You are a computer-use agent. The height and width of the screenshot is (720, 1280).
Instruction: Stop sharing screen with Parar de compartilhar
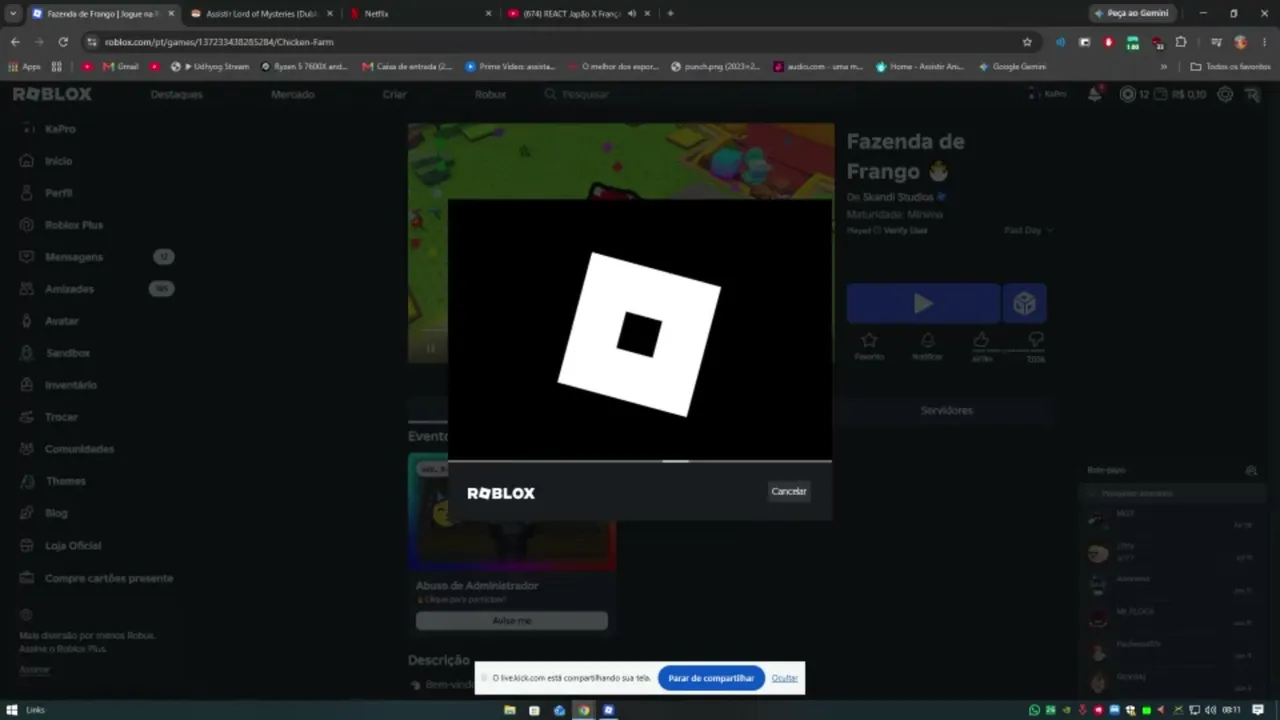pyautogui.click(x=711, y=678)
